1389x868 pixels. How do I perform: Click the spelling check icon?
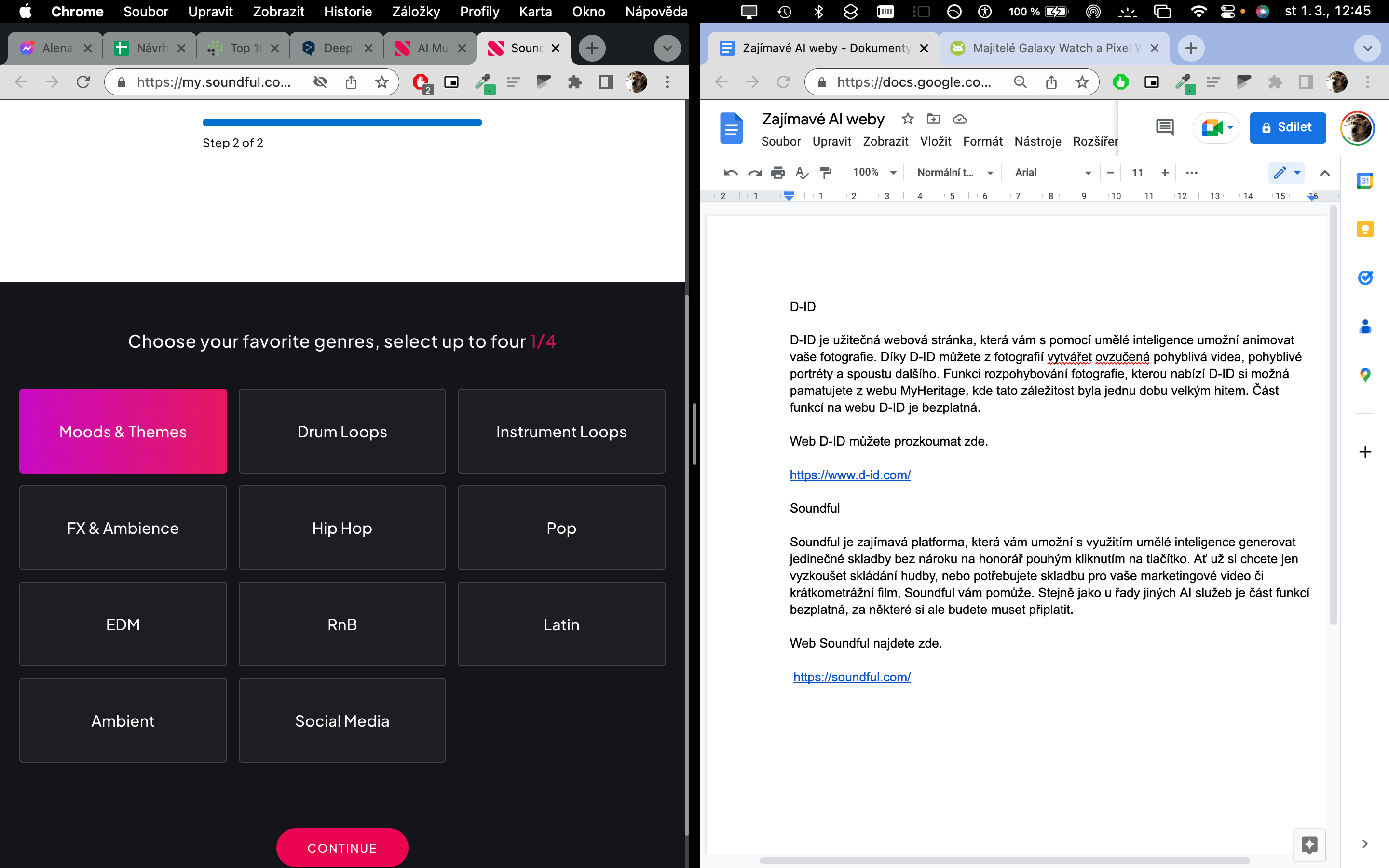[x=802, y=173]
